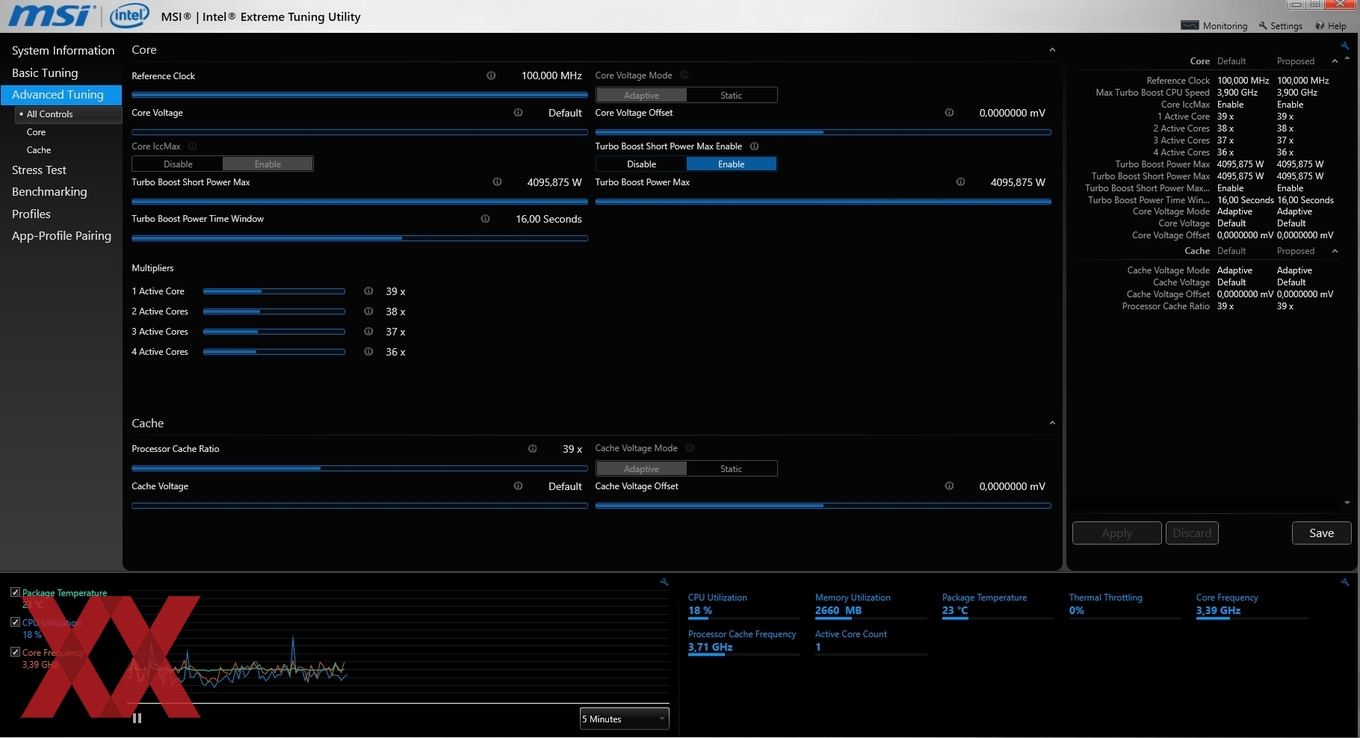Adjust Cache Voltage Offset slider
The width and height of the screenshot is (1360, 738).
pyautogui.click(x=823, y=505)
